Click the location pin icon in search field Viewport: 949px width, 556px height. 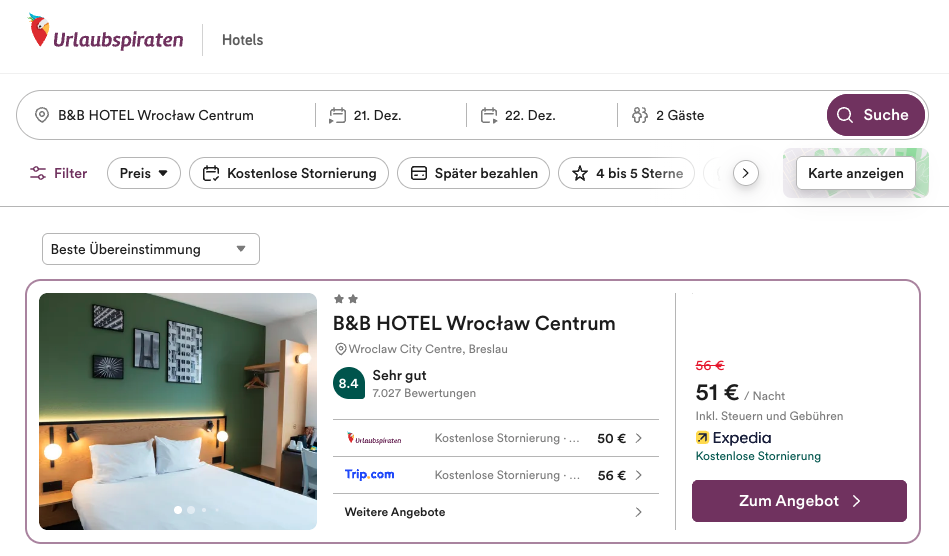pyautogui.click(x=42, y=115)
